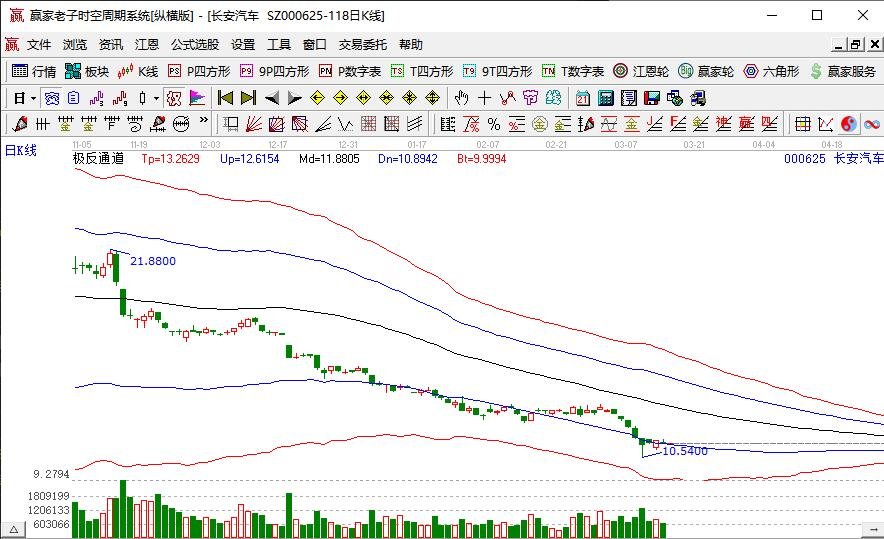Expand the candlestick style dropdown arrow

click(x=156, y=99)
